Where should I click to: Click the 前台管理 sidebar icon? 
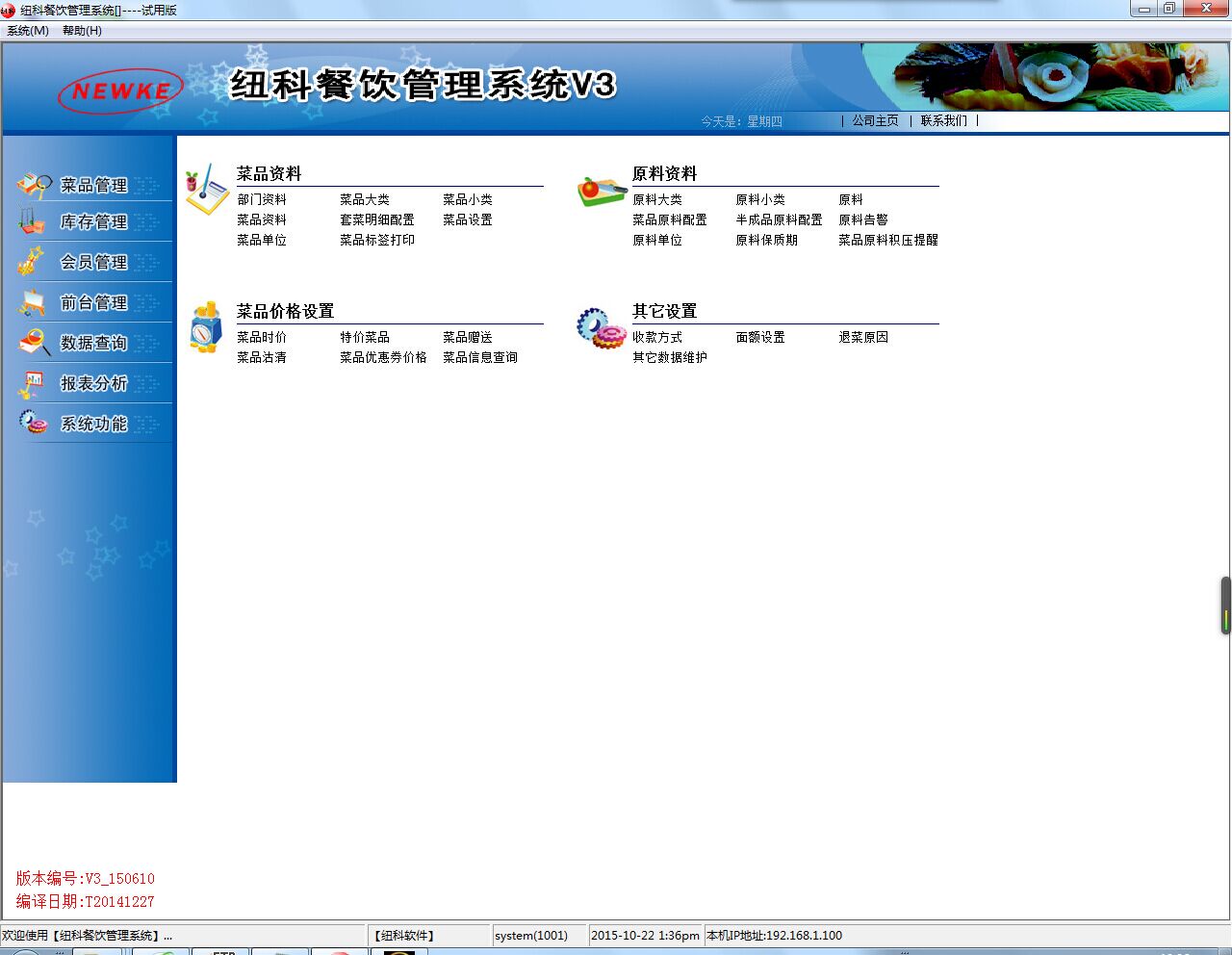(x=32, y=302)
